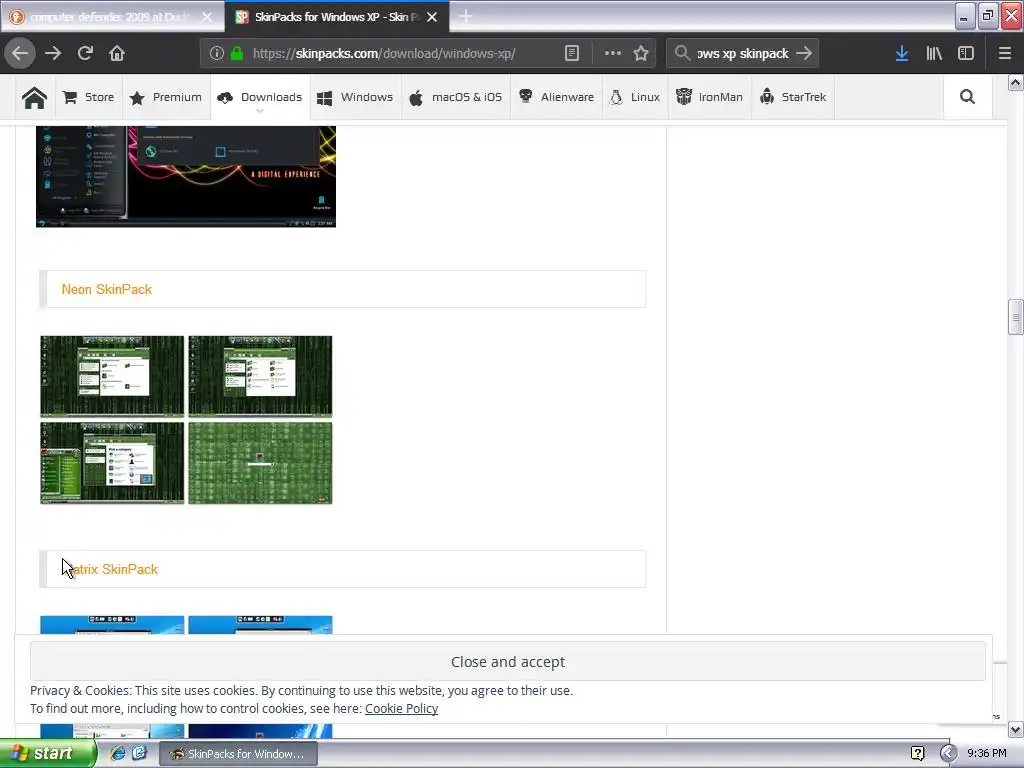The width and height of the screenshot is (1024, 768).
Task: Open the Library bookmarks icon
Action: [934, 54]
